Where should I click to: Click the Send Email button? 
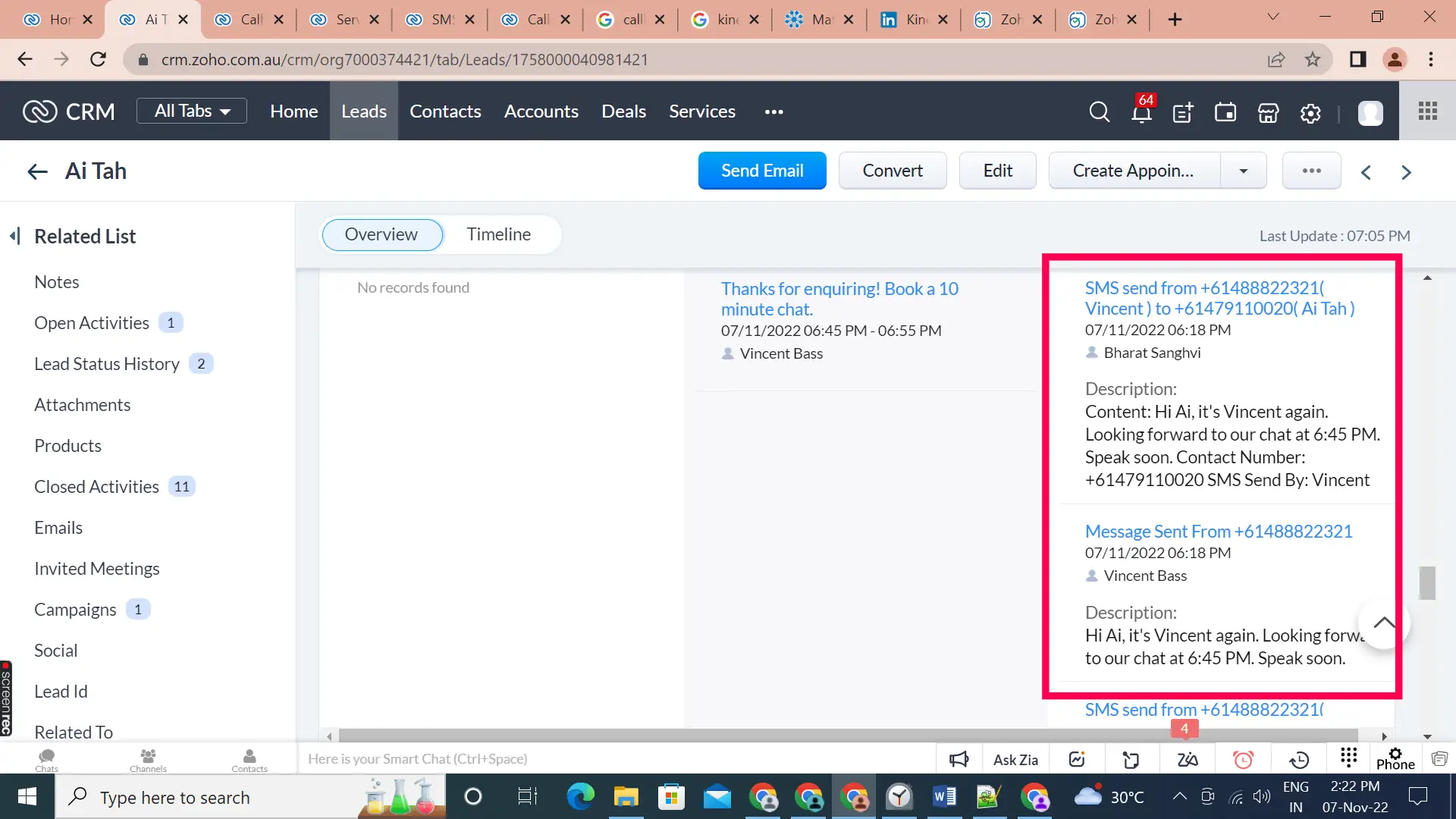tap(762, 171)
